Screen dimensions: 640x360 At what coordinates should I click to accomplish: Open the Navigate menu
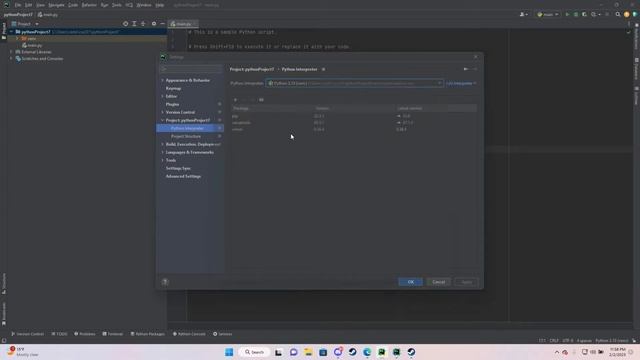tap(56, 5)
